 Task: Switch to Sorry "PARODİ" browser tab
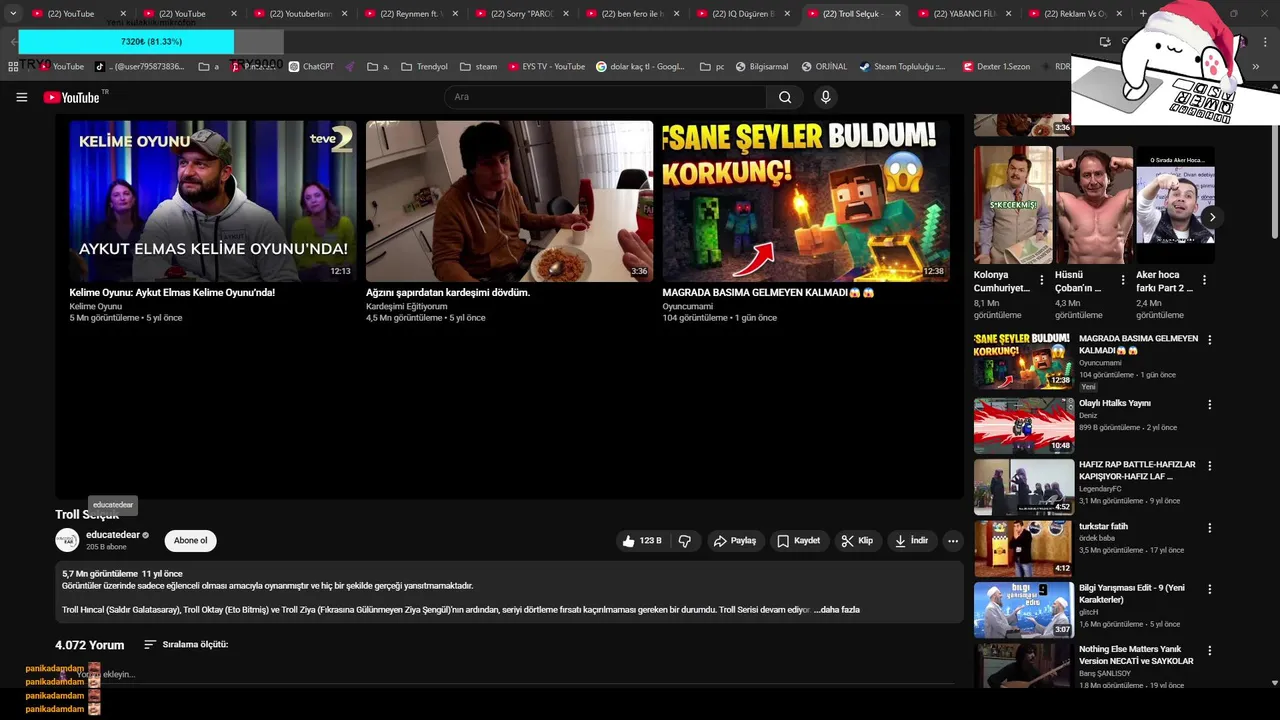point(519,14)
